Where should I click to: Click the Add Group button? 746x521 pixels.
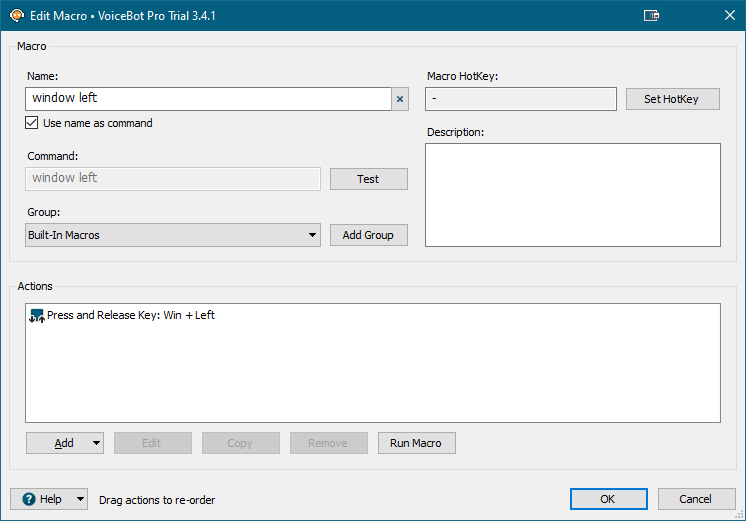[x=368, y=235]
